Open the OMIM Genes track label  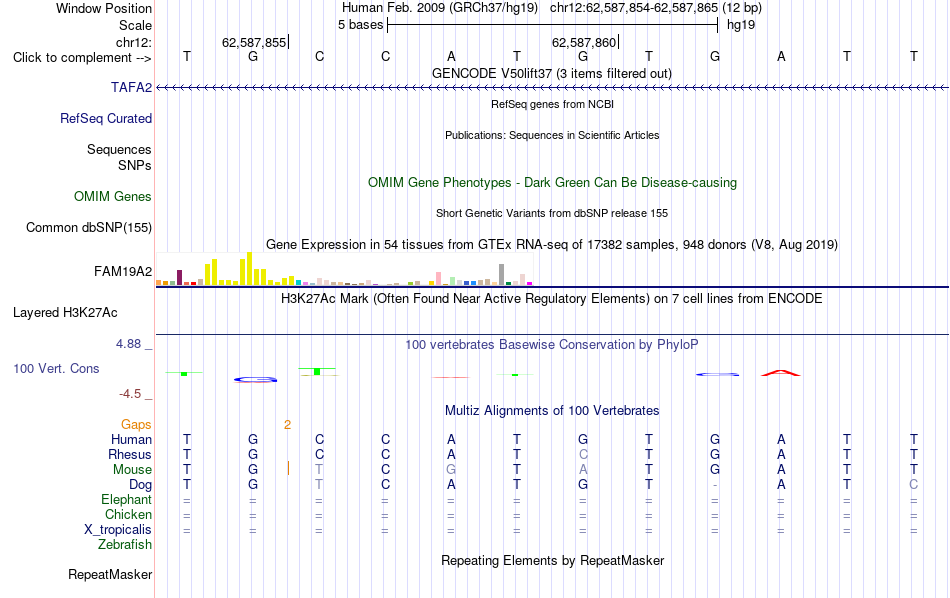(113, 197)
